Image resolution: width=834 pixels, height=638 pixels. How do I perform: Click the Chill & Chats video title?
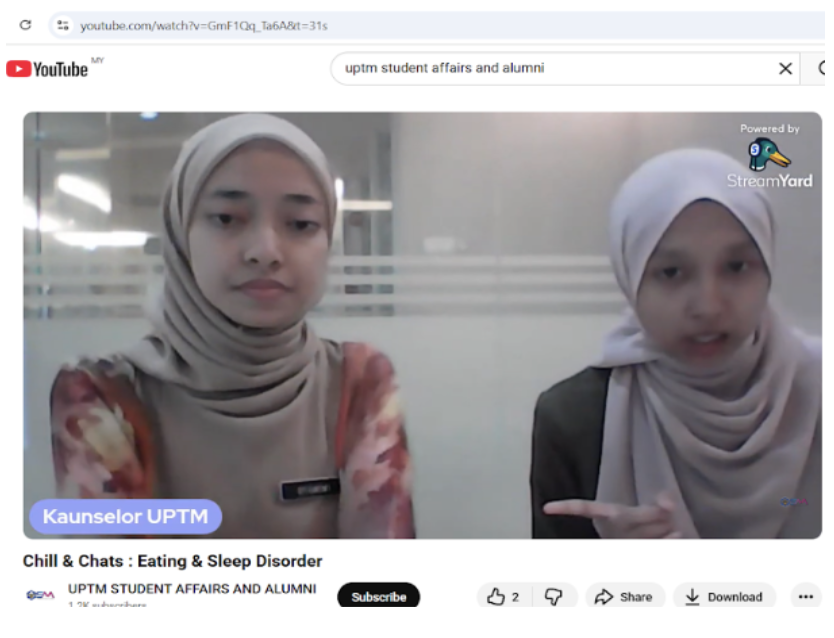(172, 561)
